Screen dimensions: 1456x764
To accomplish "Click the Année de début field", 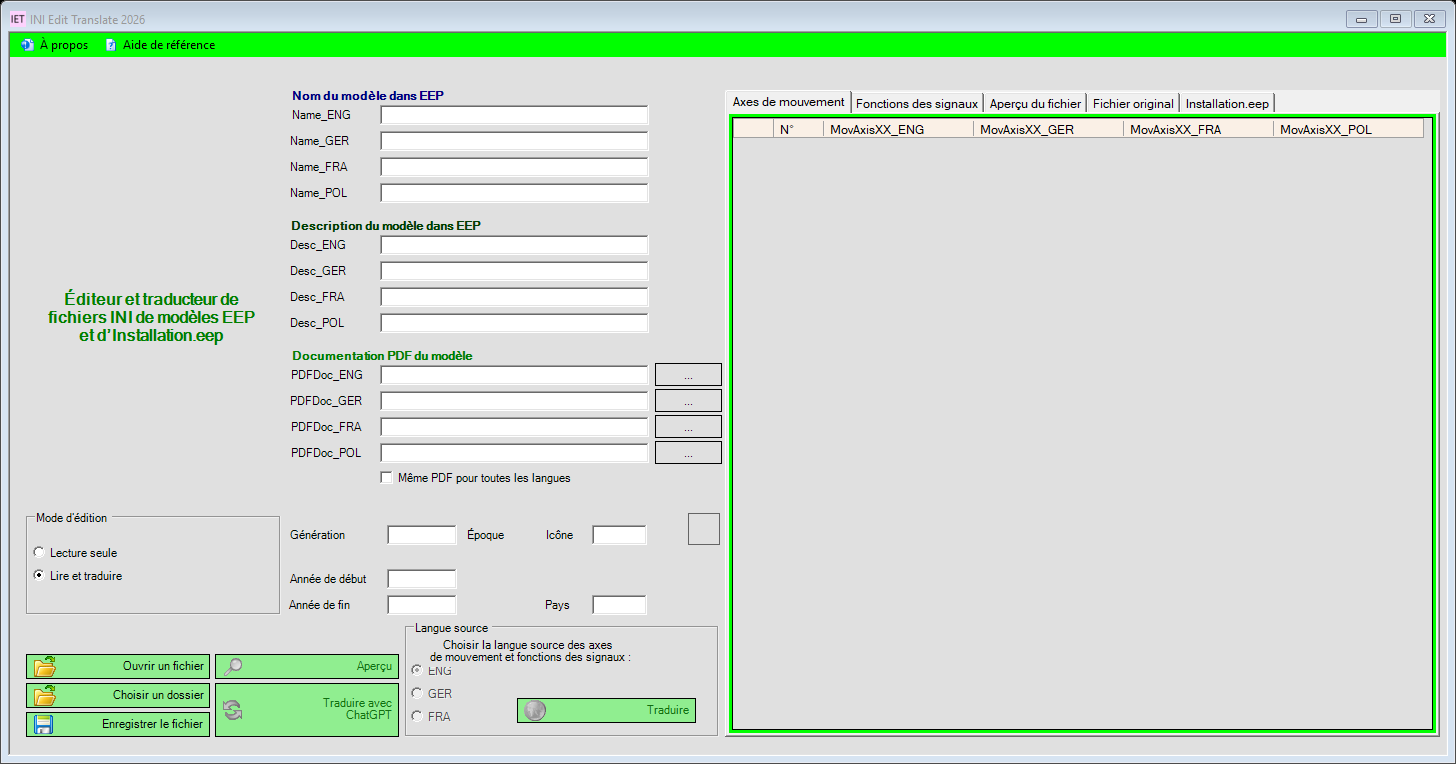I will tap(422, 579).
